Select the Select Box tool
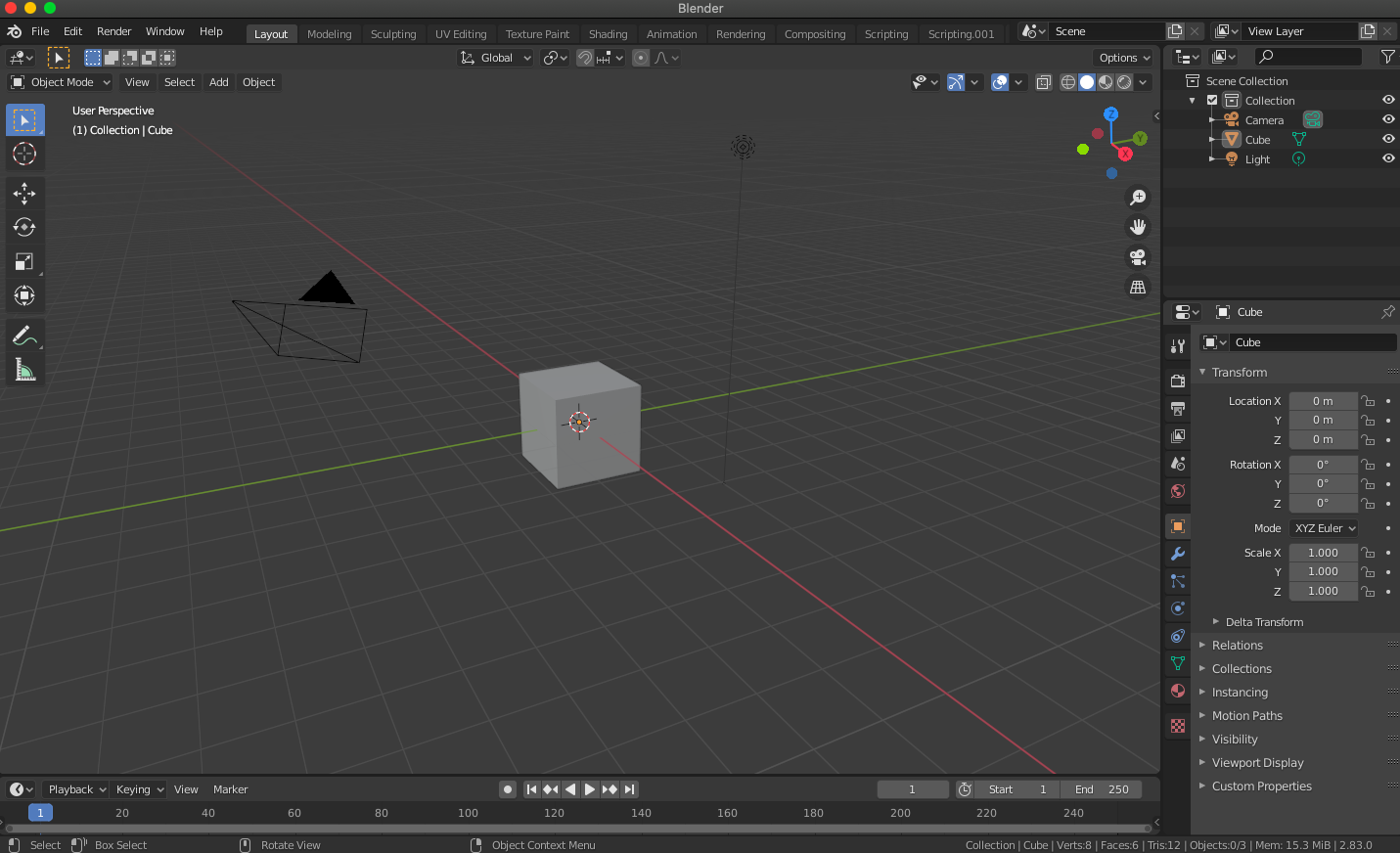Image resolution: width=1400 pixels, height=853 pixels. [x=24, y=120]
